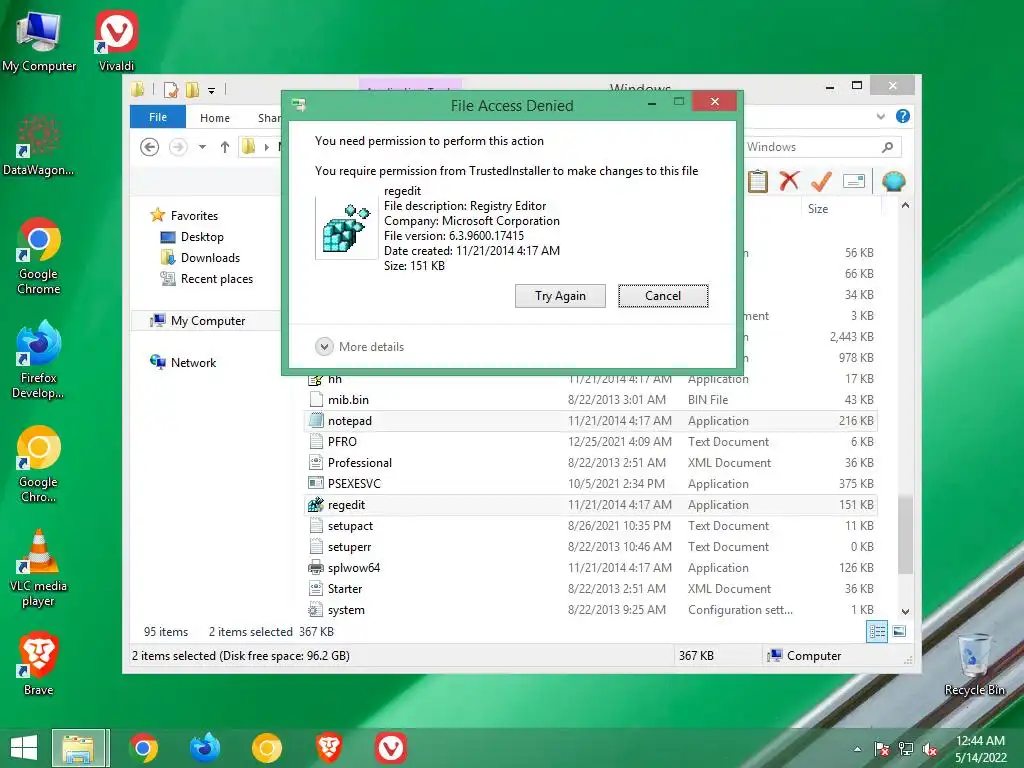
Task: Select the VLC media player desktop icon
Action: coord(39,568)
